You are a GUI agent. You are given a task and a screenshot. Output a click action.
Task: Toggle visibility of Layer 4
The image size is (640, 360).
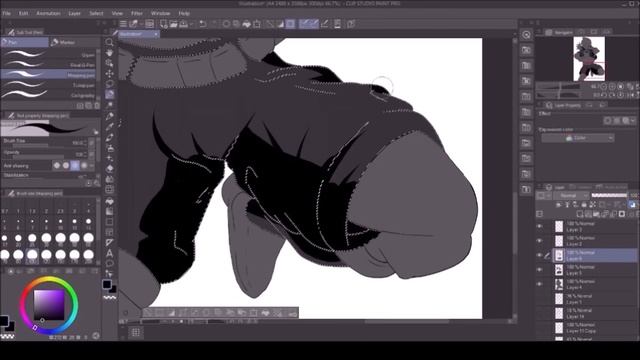pyautogui.click(x=540, y=284)
